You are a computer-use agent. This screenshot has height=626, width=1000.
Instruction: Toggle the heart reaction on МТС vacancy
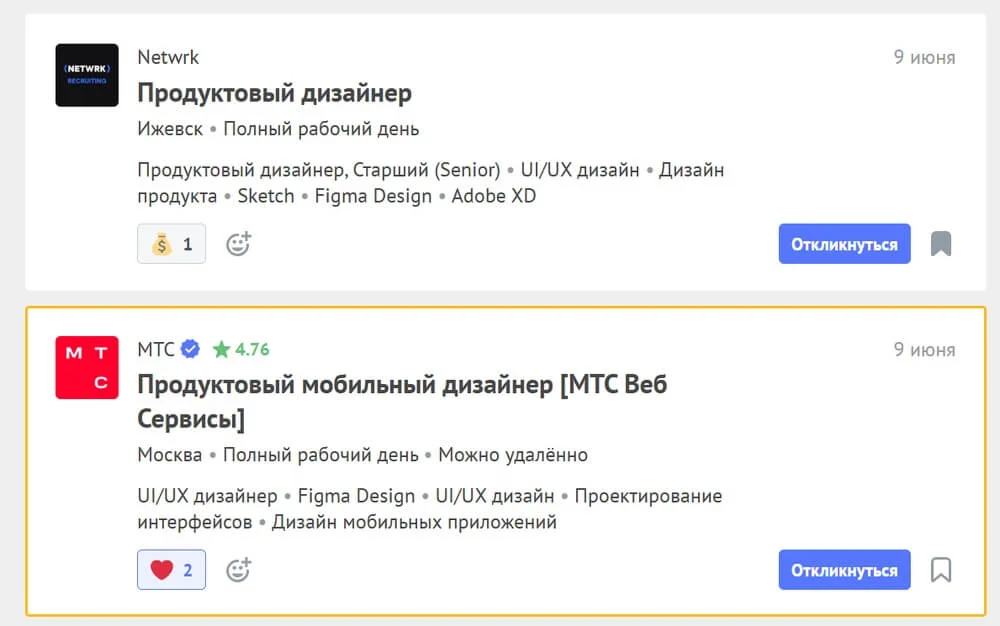pyautogui.click(x=171, y=570)
